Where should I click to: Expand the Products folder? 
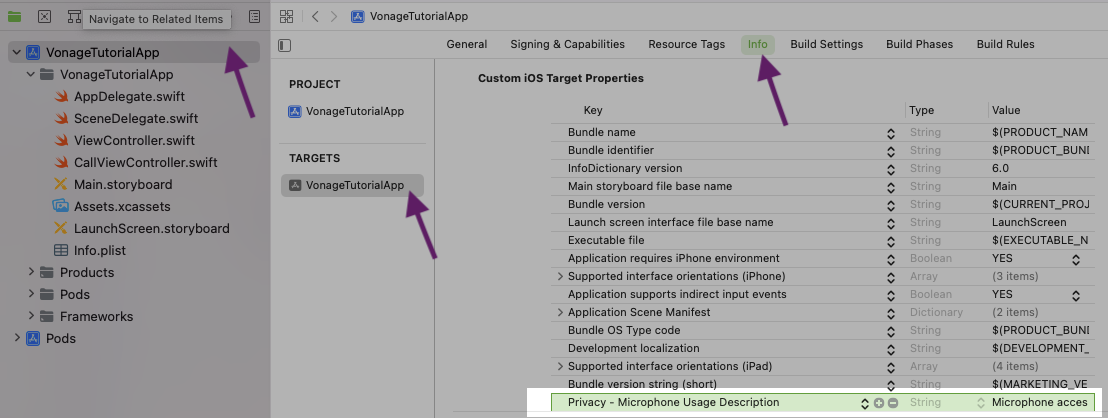[32, 272]
